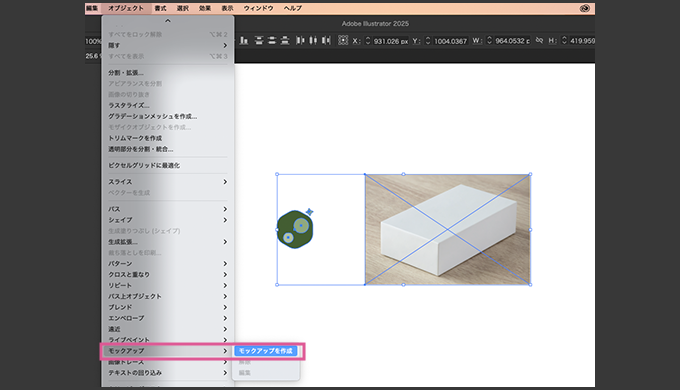Open the 書式 menu
This screenshot has width=680, height=390.
click(160, 8)
